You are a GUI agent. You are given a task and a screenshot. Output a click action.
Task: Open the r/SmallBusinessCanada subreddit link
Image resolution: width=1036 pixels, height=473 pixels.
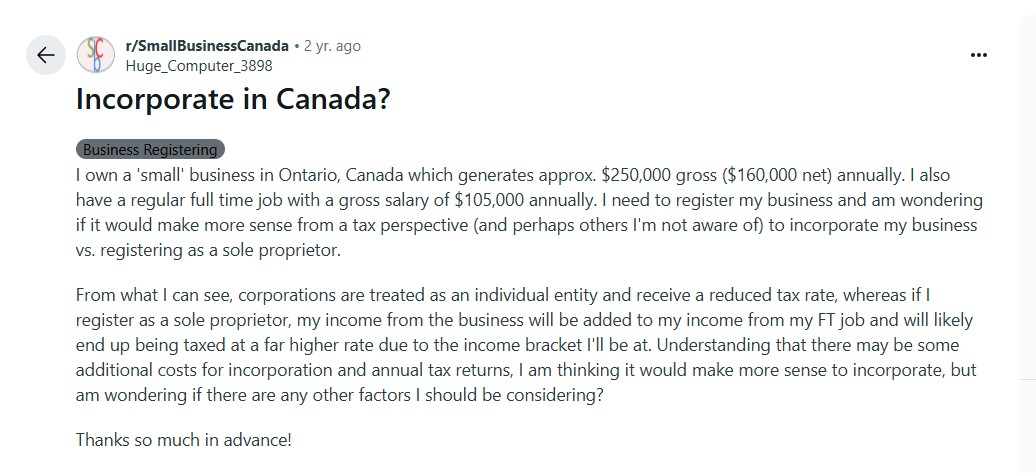[207, 46]
